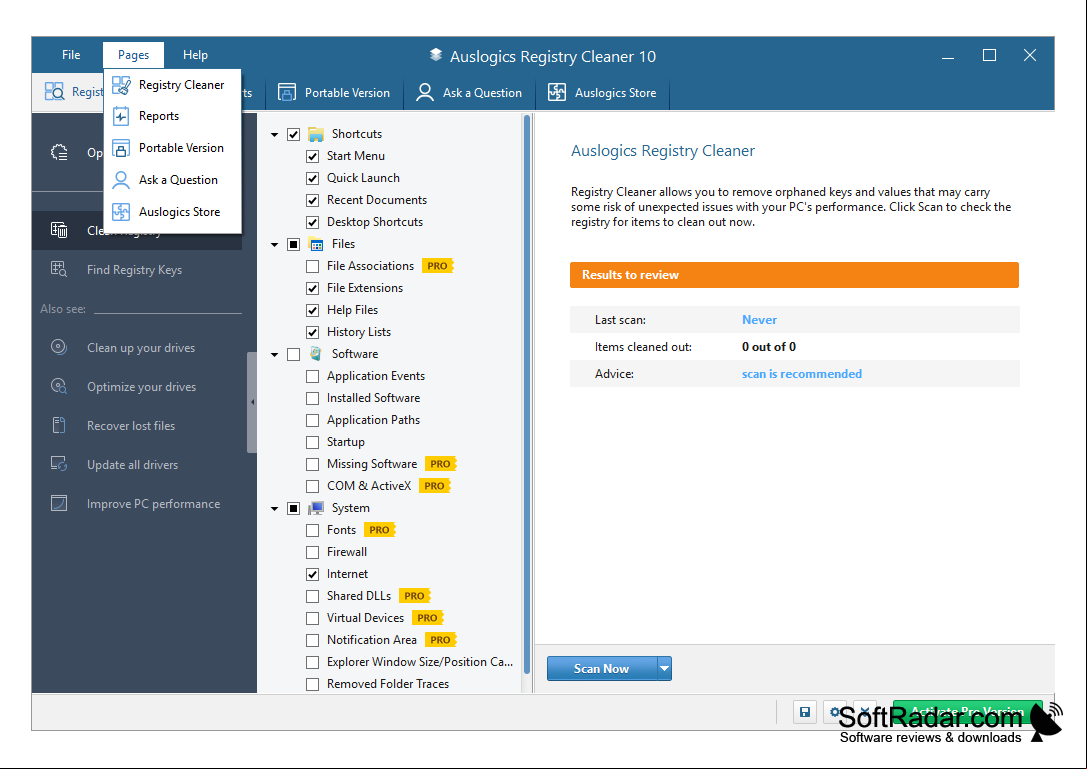Uncheck the File Extensions checkbox
The width and height of the screenshot is (1087, 769).
(x=313, y=288)
